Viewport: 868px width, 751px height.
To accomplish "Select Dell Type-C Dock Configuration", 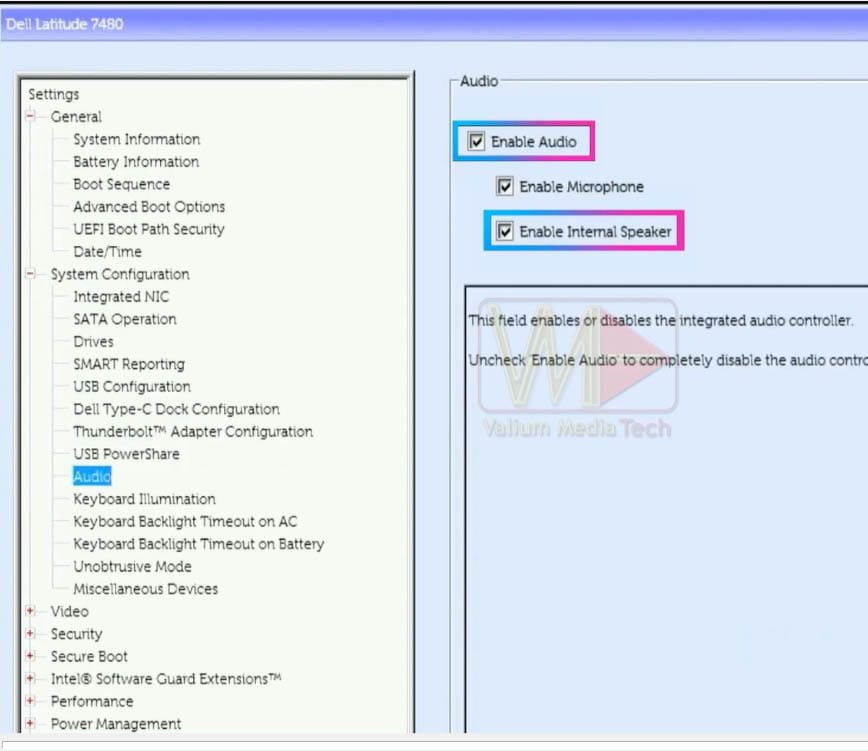I will 177,409.
